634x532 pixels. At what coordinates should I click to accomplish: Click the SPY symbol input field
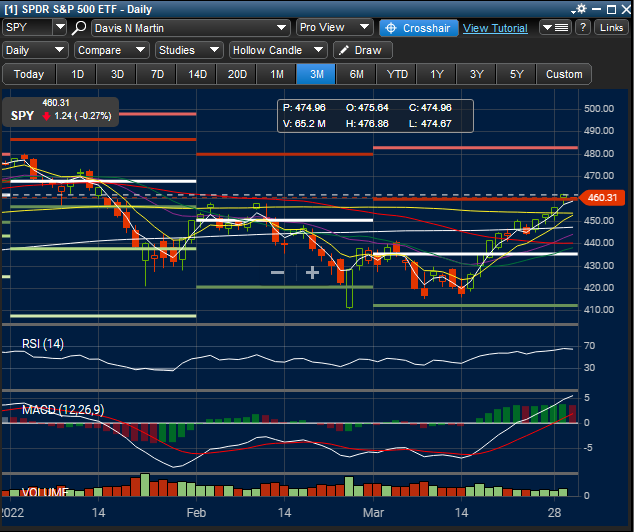27,27
